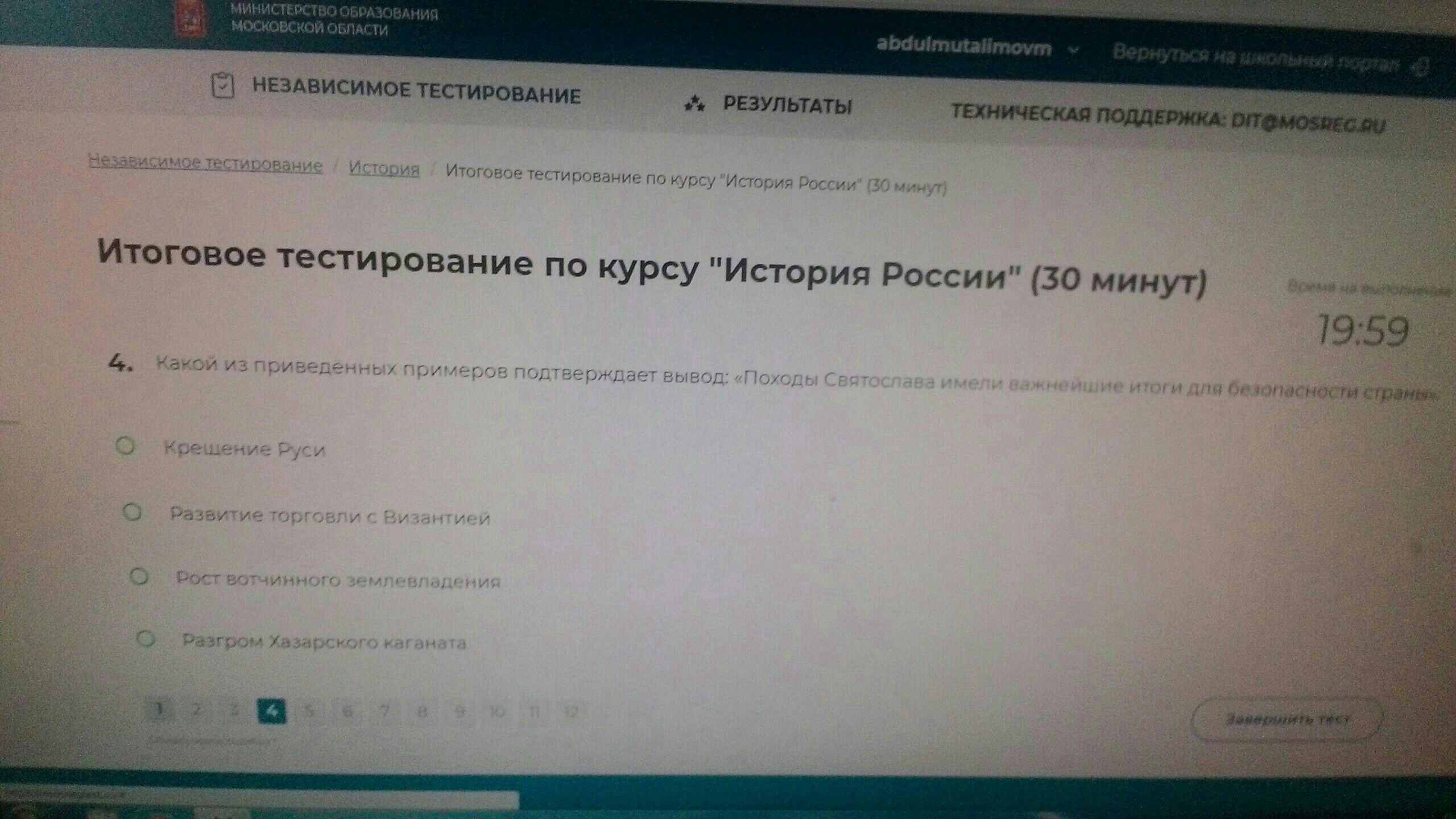
Task: Choose the Развитие торговли с Византией option
Action: (132, 513)
